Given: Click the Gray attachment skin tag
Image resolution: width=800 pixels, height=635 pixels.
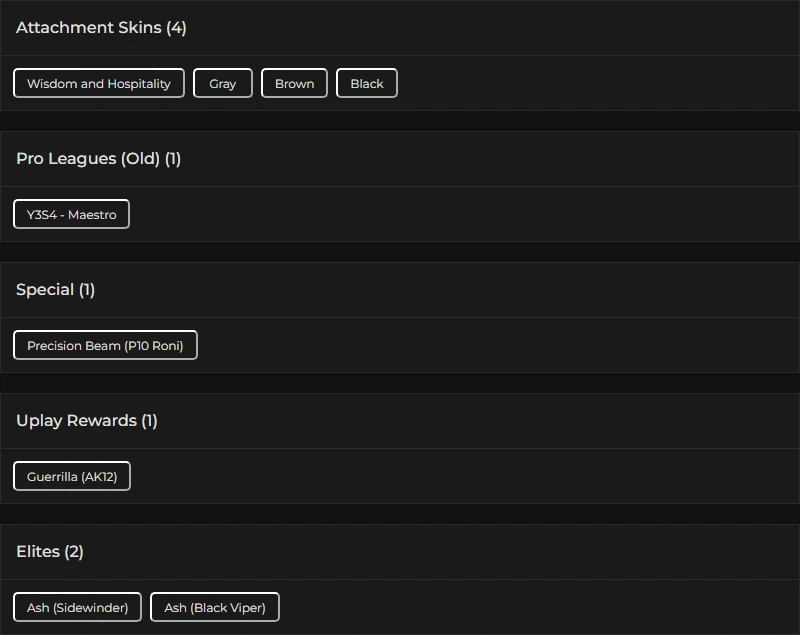Looking at the screenshot, I should click(x=222, y=83).
